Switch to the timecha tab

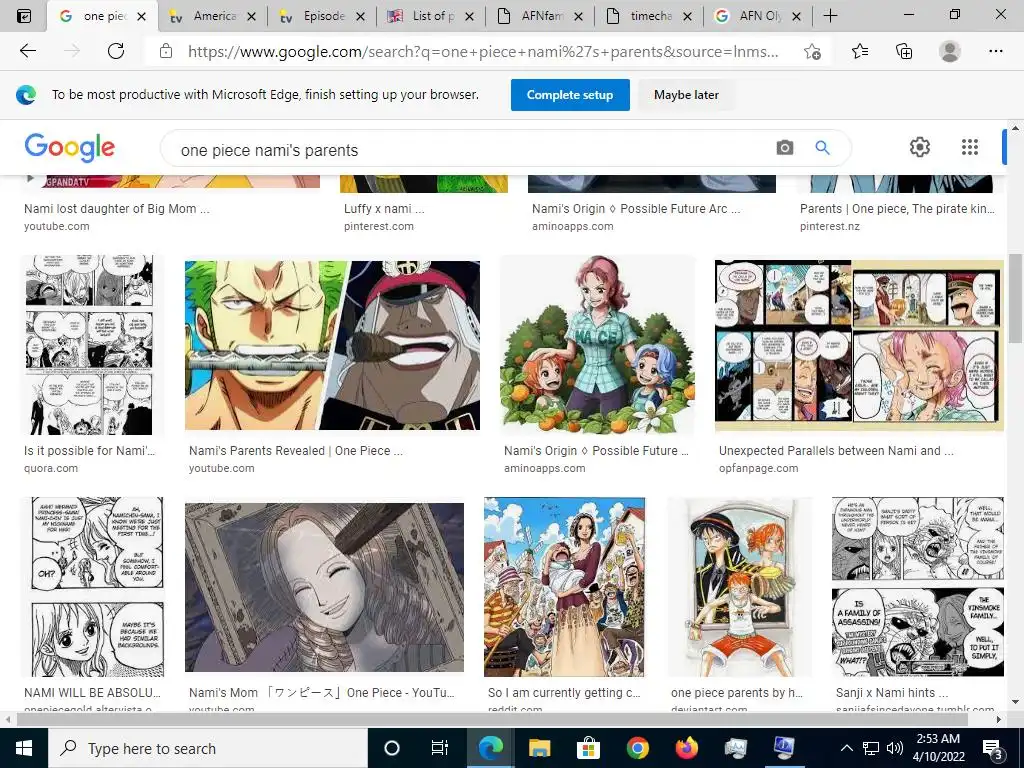649,16
